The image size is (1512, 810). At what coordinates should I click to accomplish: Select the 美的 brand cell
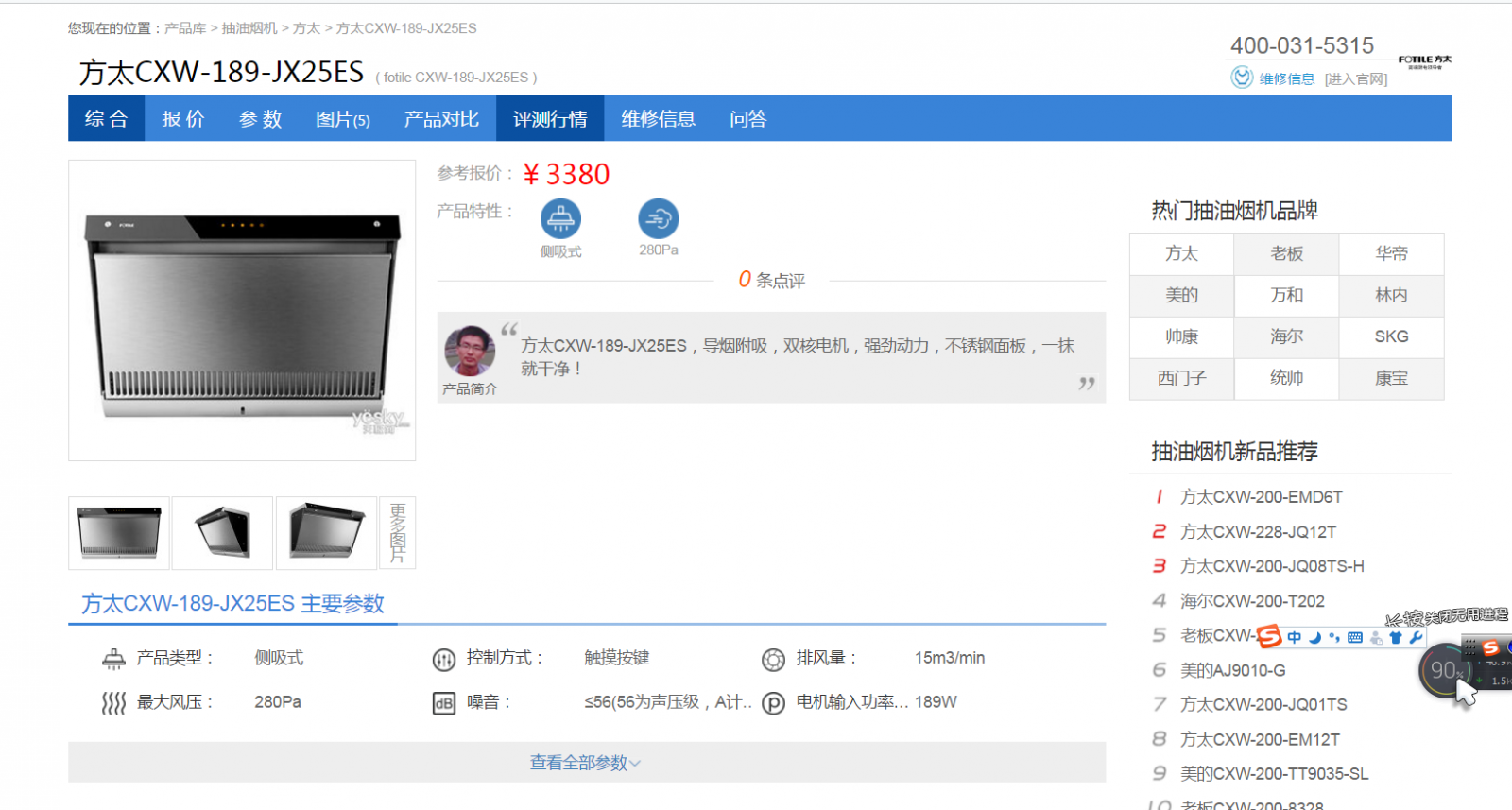point(1181,295)
